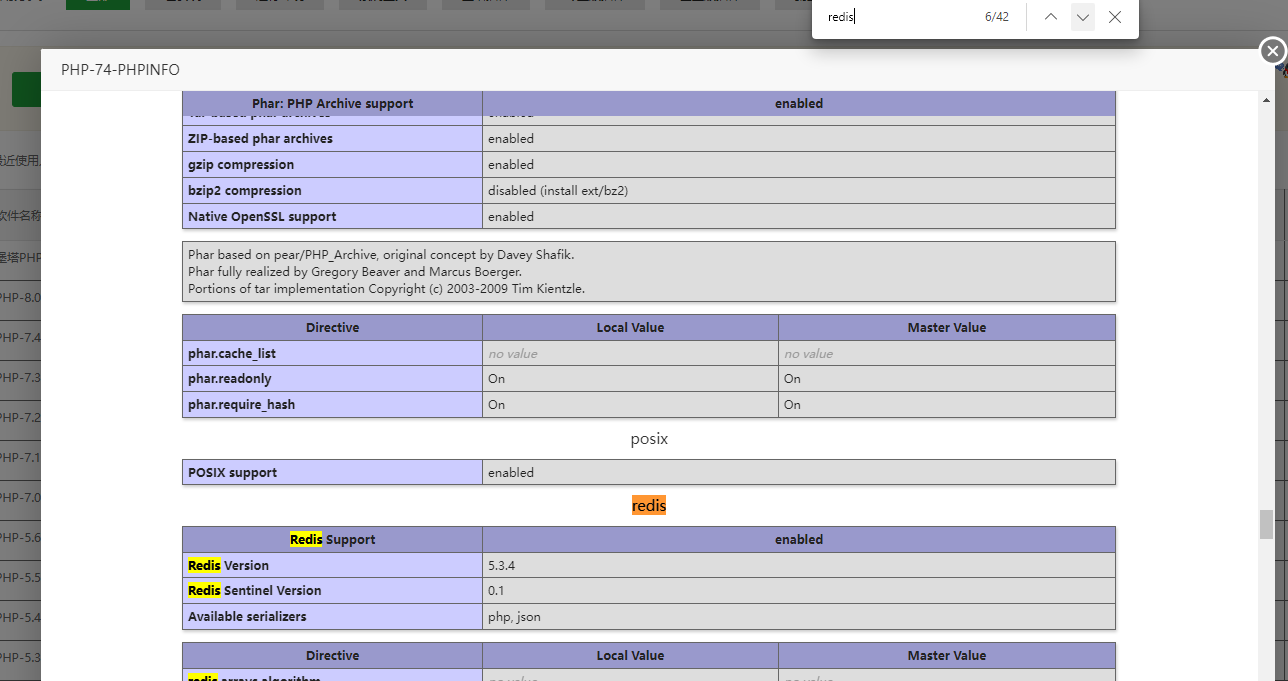Click the ZIP-based phar archives row

[x=648, y=139]
